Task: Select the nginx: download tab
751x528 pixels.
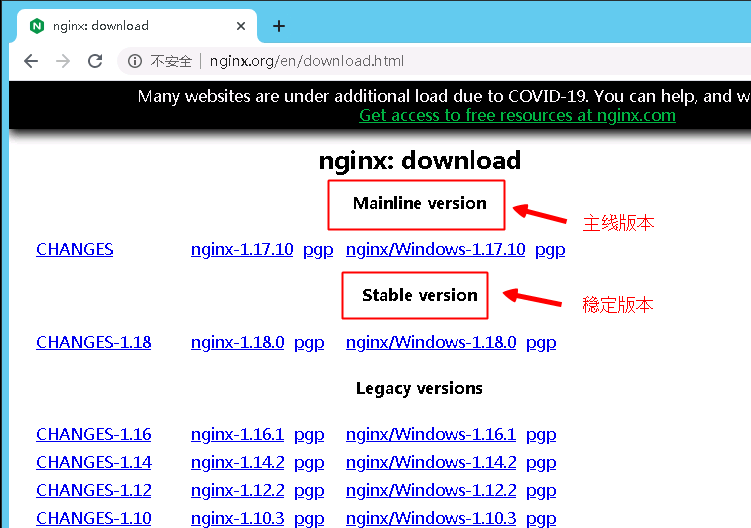Action: [137, 26]
